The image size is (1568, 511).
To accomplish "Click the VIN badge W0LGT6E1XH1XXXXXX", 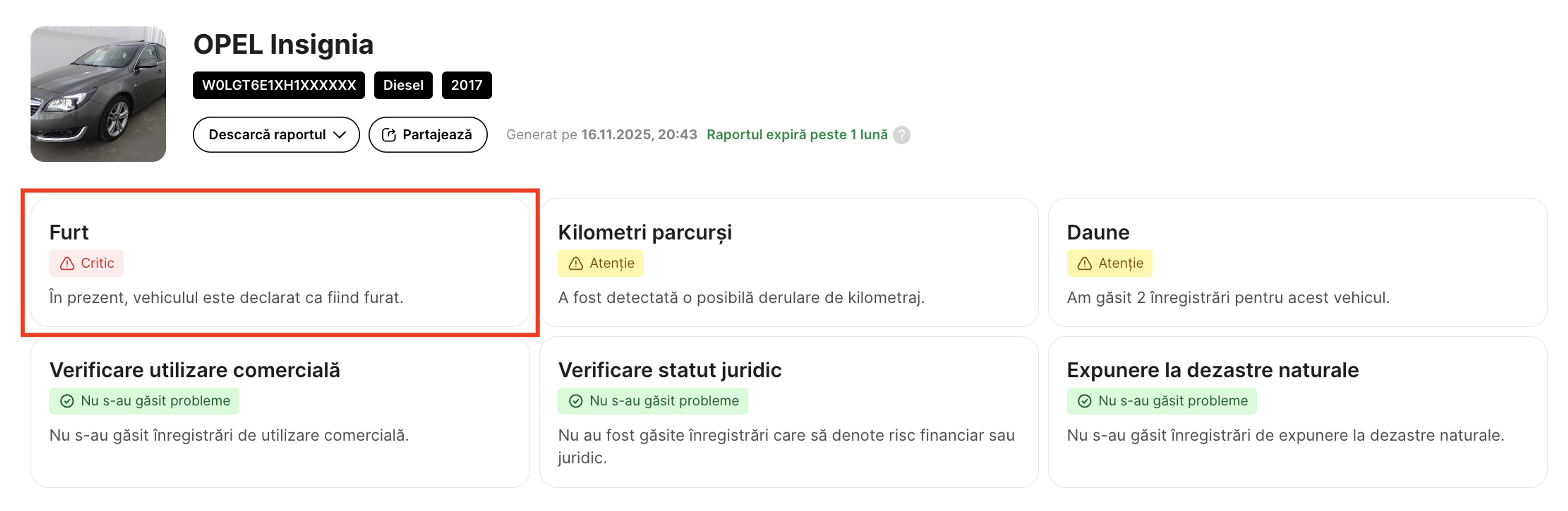I will [x=278, y=85].
